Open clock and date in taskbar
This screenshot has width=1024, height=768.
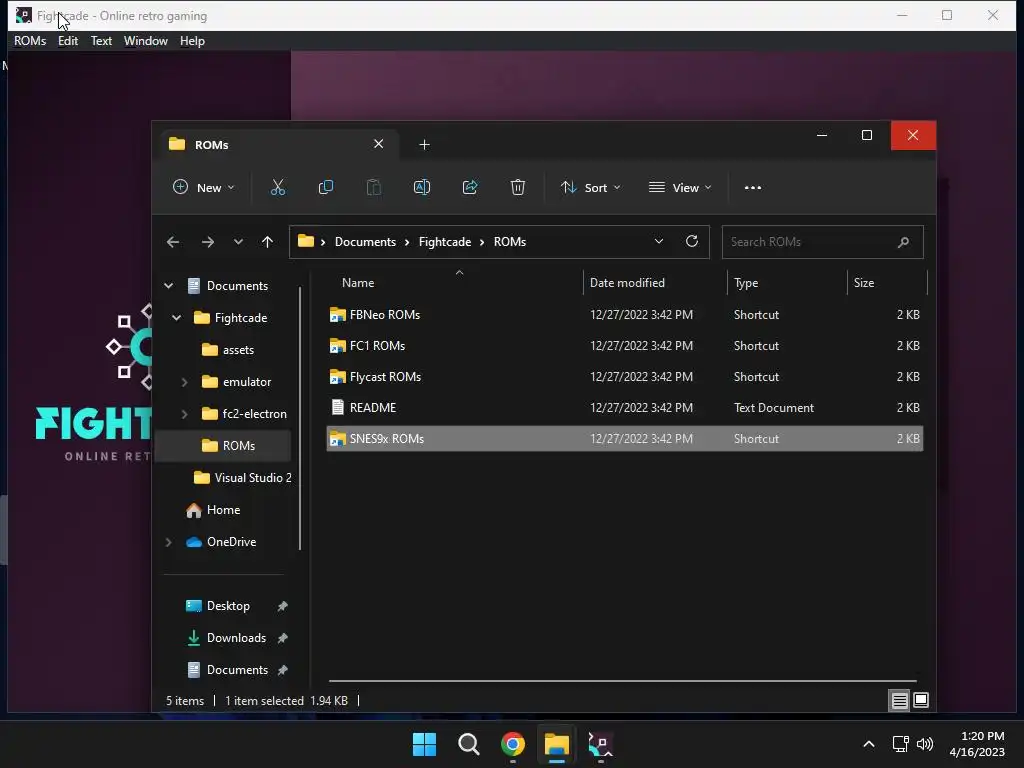pos(977,744)
